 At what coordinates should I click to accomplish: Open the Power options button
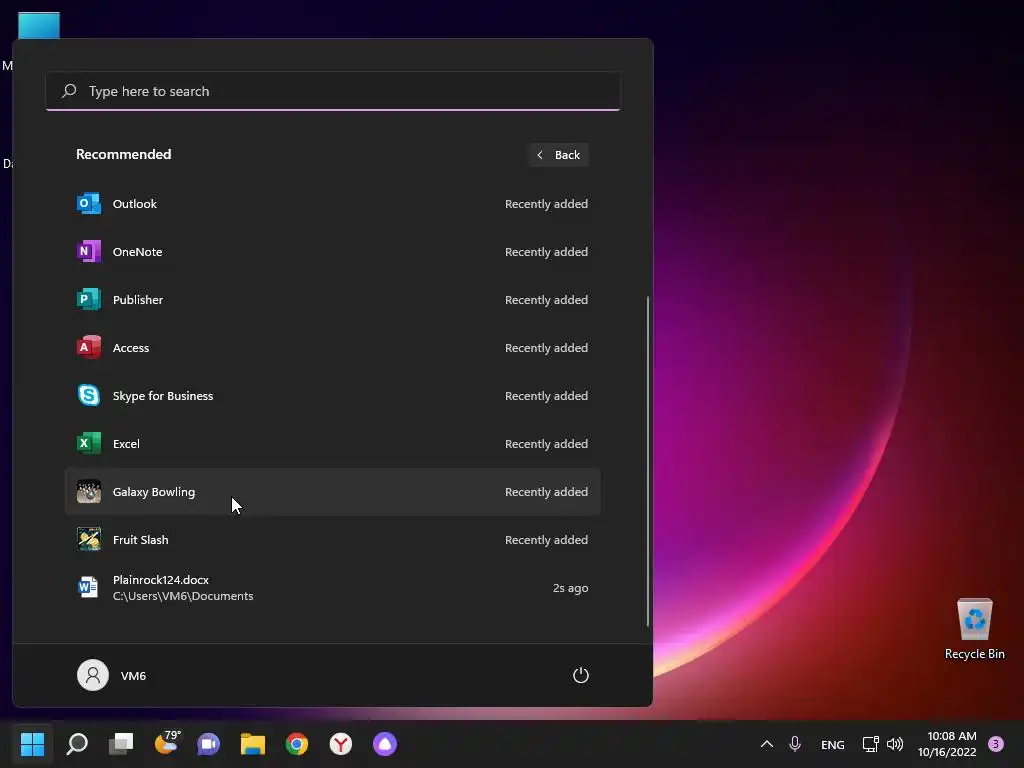581,675
